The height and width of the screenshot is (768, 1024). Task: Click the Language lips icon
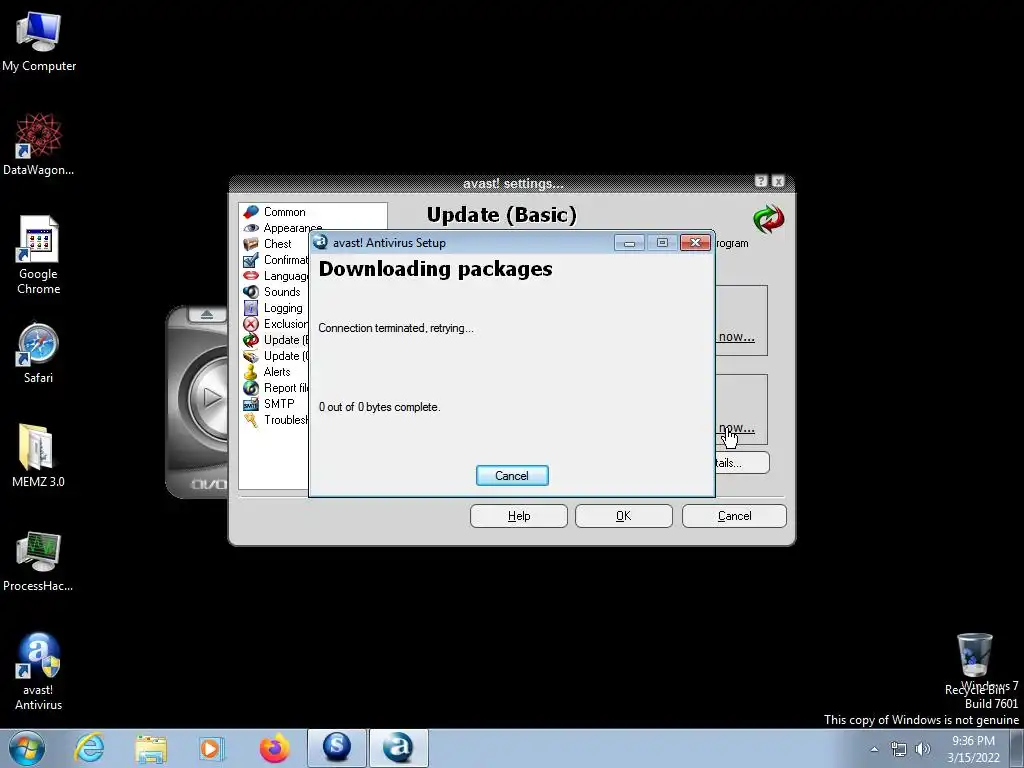tap(251, 276)
